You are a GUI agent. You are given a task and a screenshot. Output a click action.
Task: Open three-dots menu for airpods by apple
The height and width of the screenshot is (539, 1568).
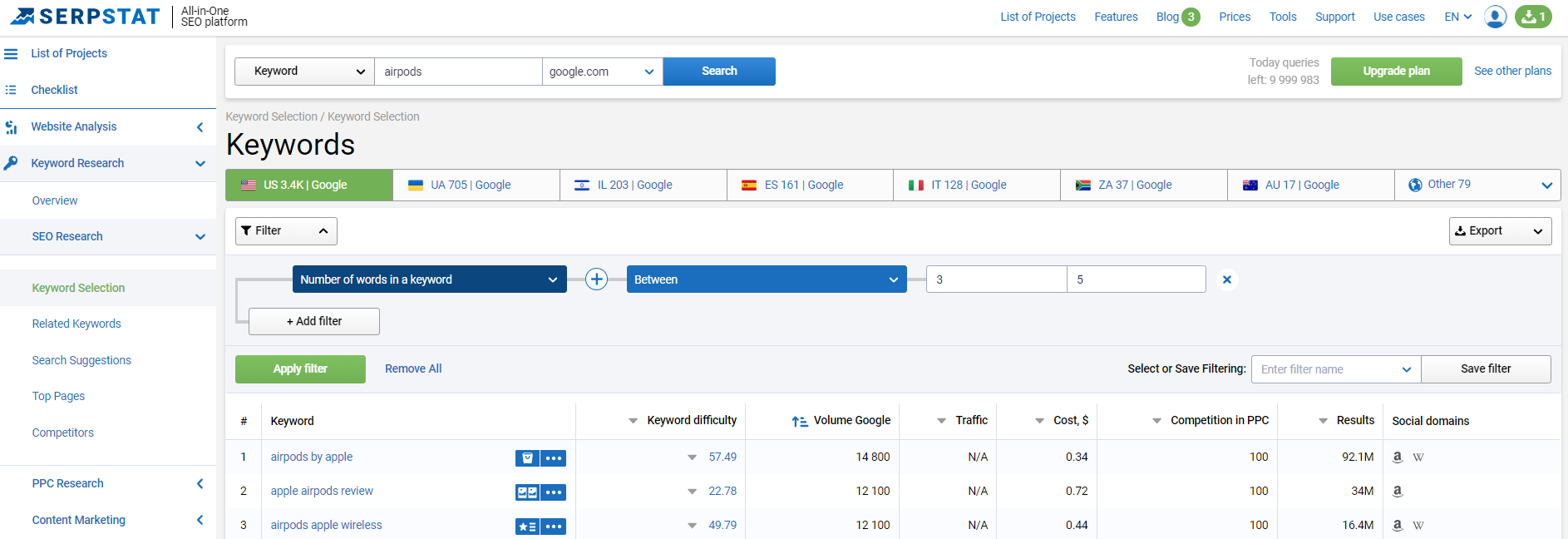[x=554, y=458]
